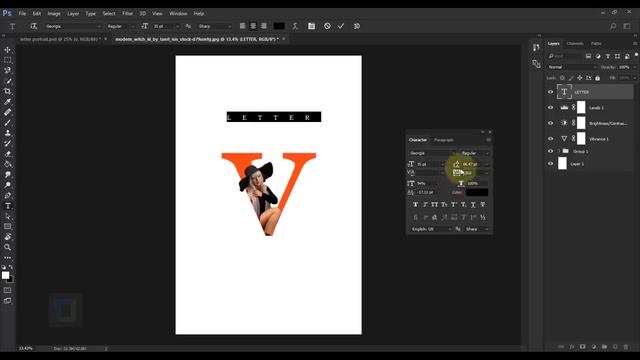Hide the Vibrance 1 layer
The image size is (640, 360).
pyautogui.click(x=550, y=139)
